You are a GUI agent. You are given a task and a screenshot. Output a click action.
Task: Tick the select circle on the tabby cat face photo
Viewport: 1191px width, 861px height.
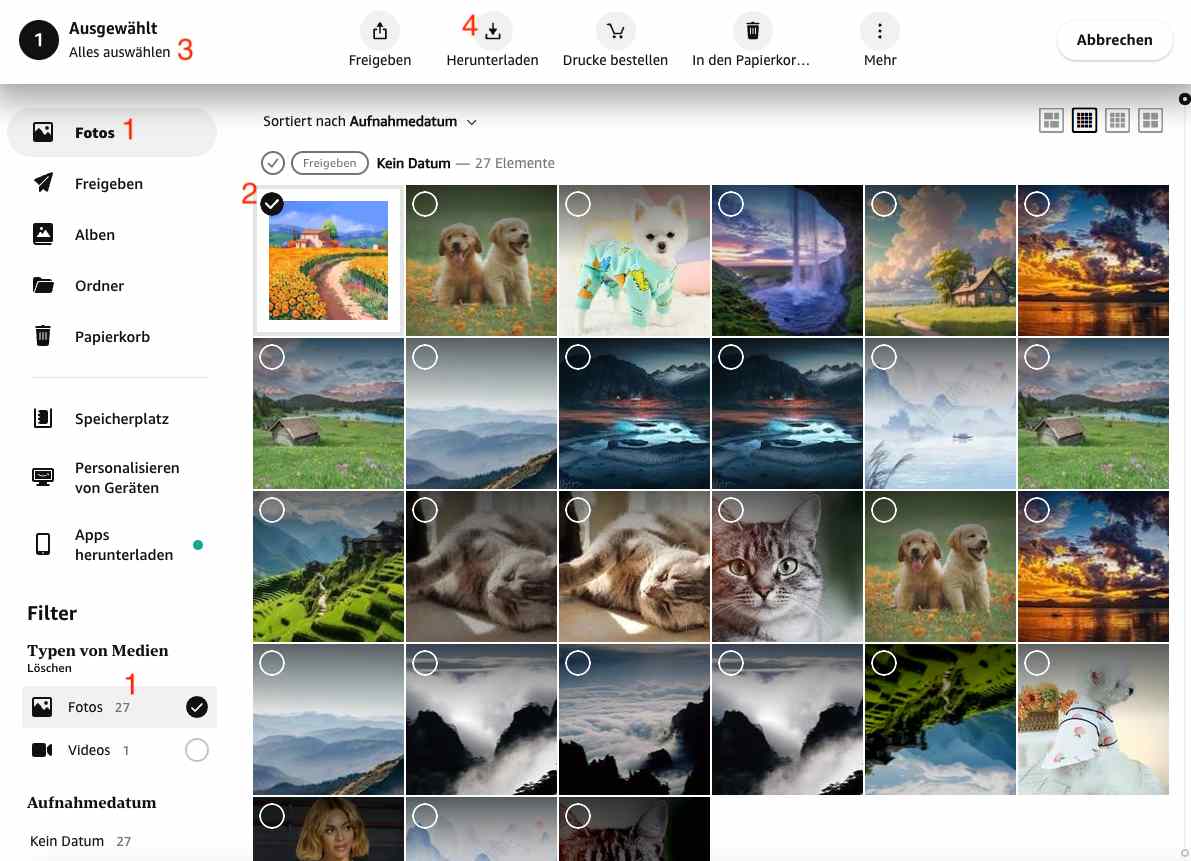(731, 510)
